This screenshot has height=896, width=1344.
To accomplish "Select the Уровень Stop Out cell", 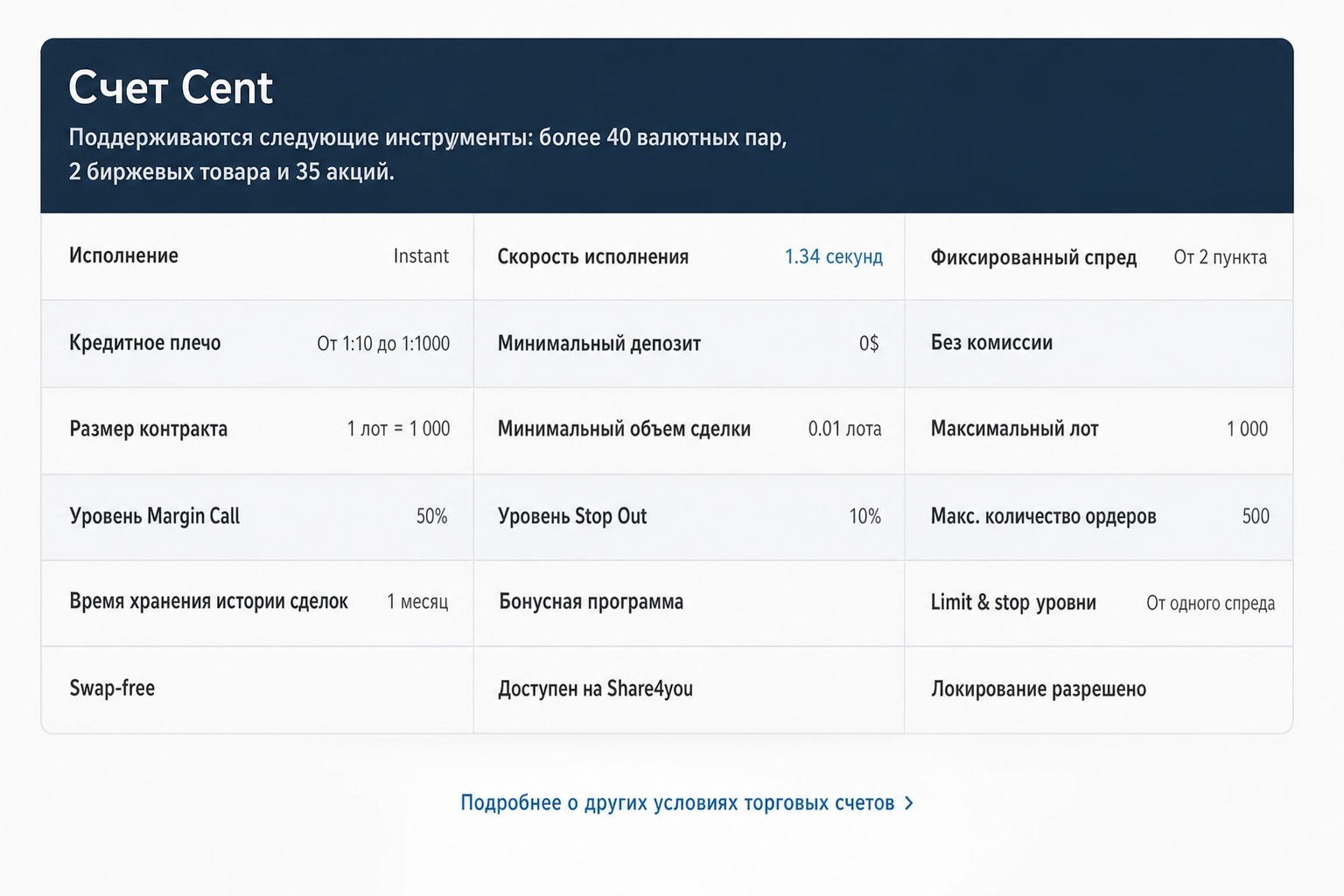I will [x=689, y=517].
